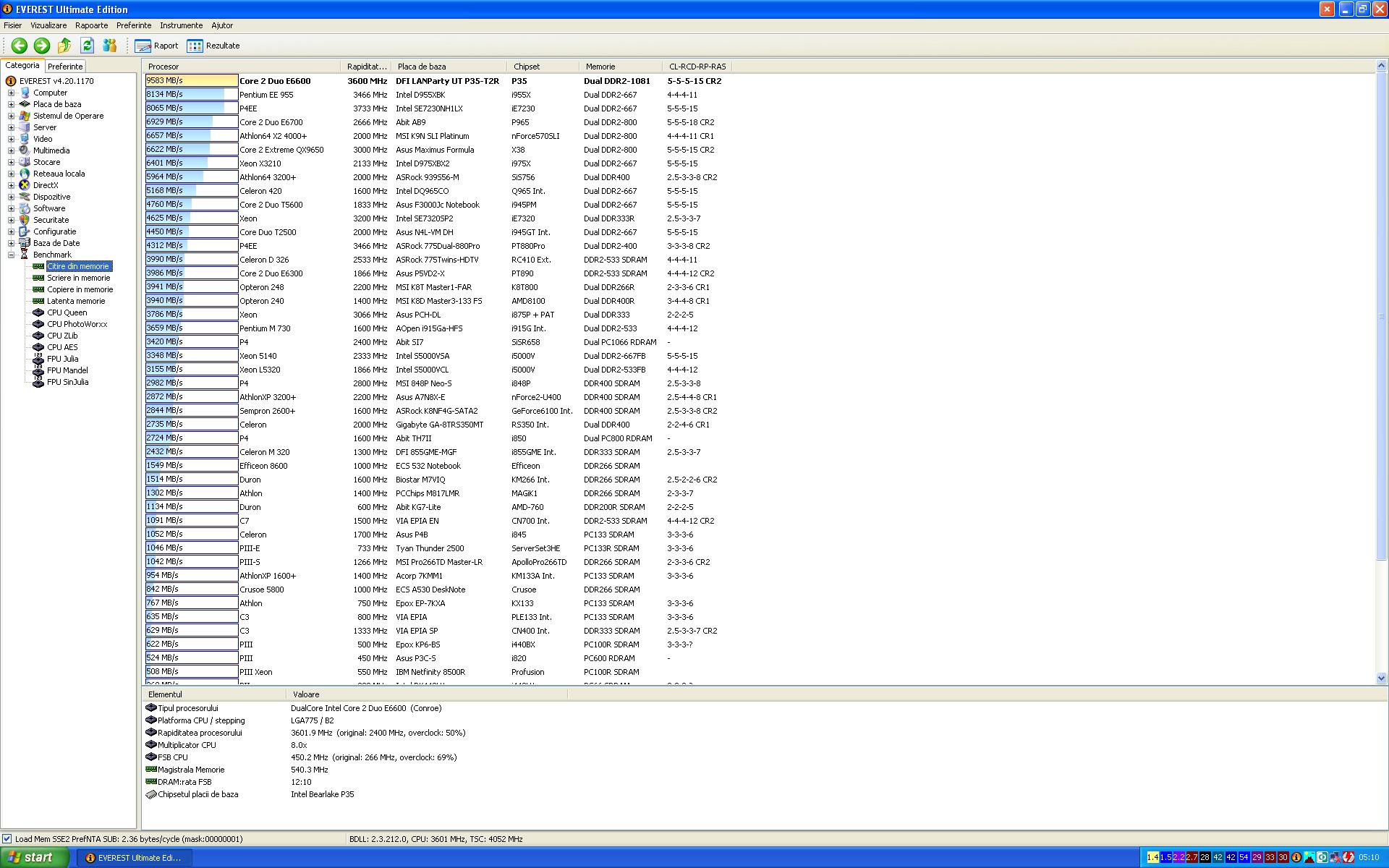Expand the Multimedia tree node
Viewport: 1389px width, 868px height.
click(11, 150)
